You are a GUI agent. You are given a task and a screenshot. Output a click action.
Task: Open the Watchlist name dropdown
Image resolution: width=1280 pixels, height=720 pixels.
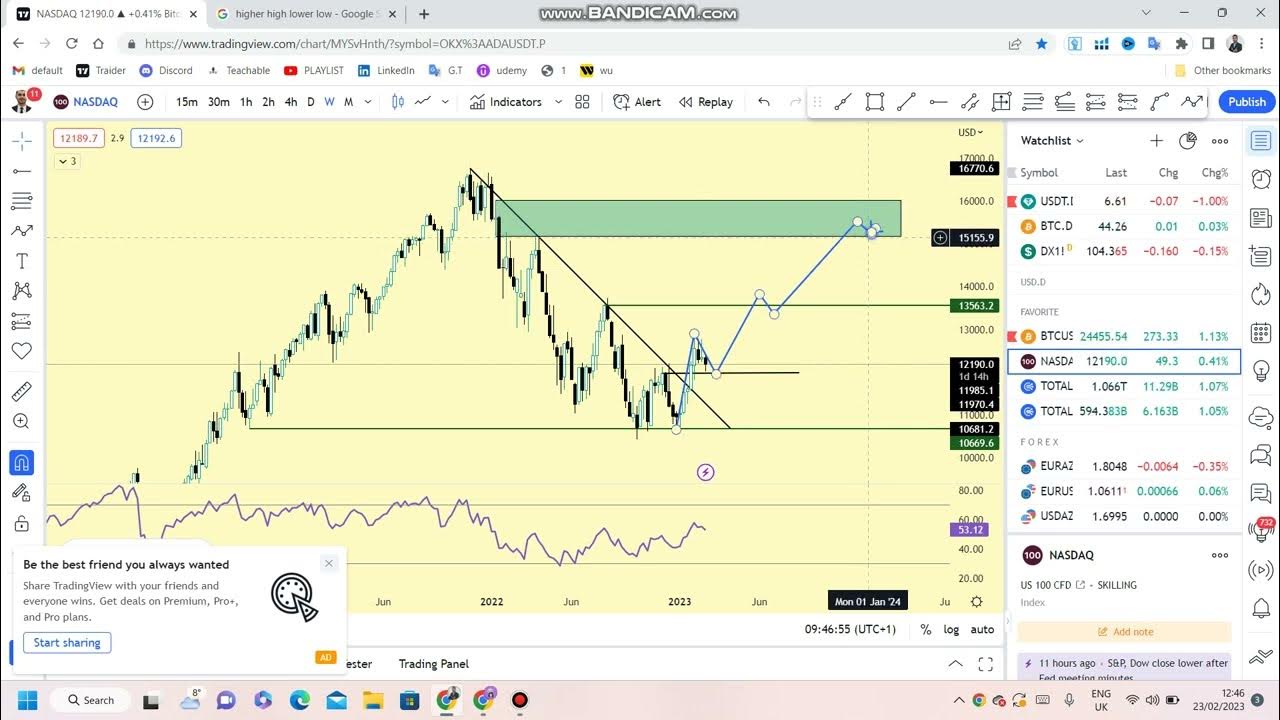pyautogui.click(x=1052, y=141)
